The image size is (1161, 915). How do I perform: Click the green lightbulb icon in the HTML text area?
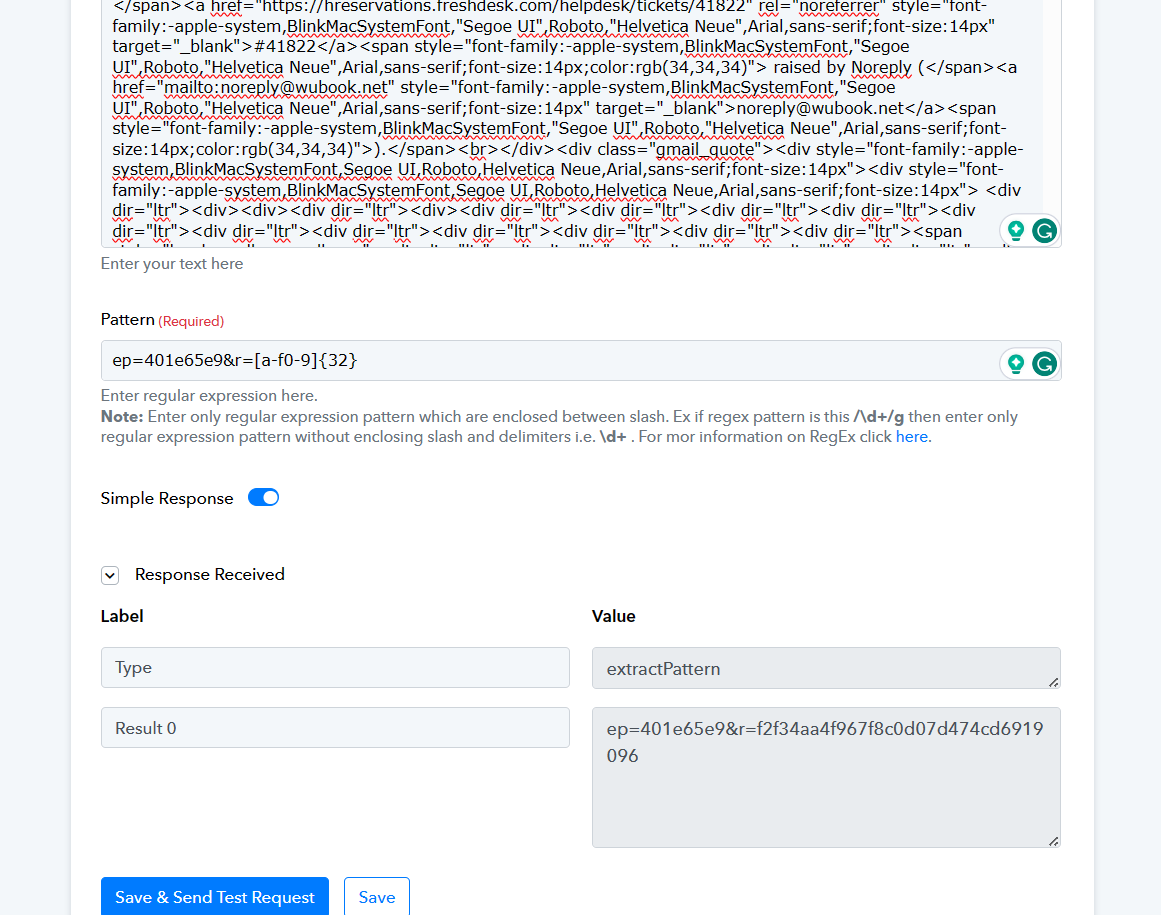click(x=1016, y=231)
